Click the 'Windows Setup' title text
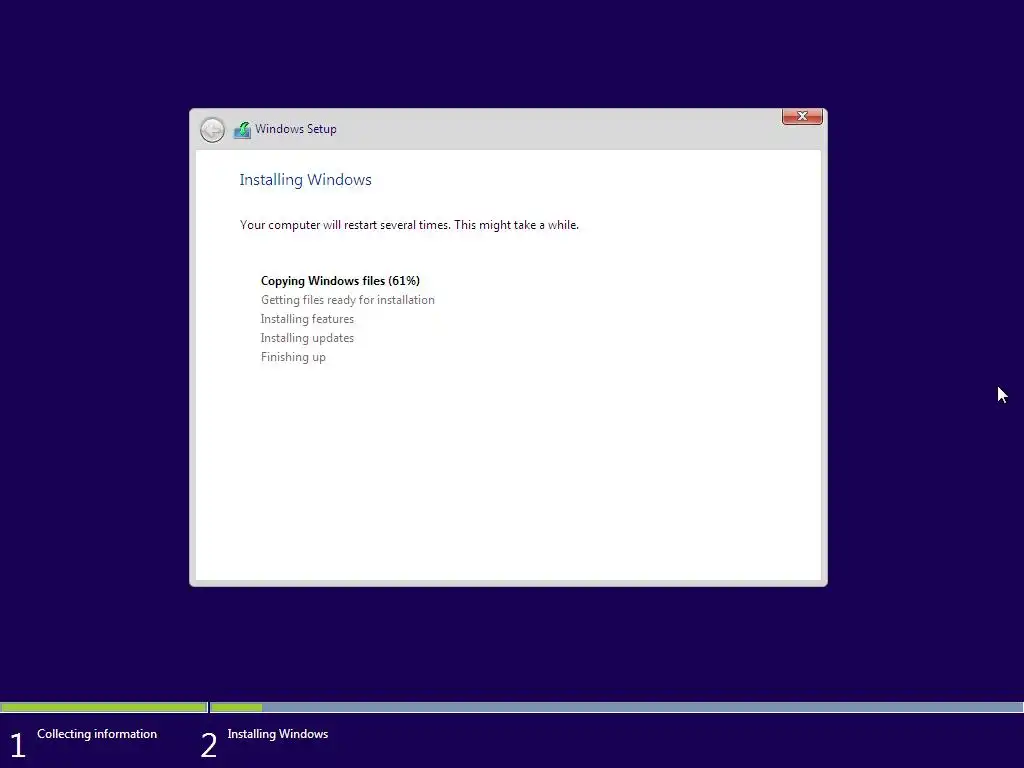The width and height of the screenshot is (1024, 768). (x=296, y=129)
